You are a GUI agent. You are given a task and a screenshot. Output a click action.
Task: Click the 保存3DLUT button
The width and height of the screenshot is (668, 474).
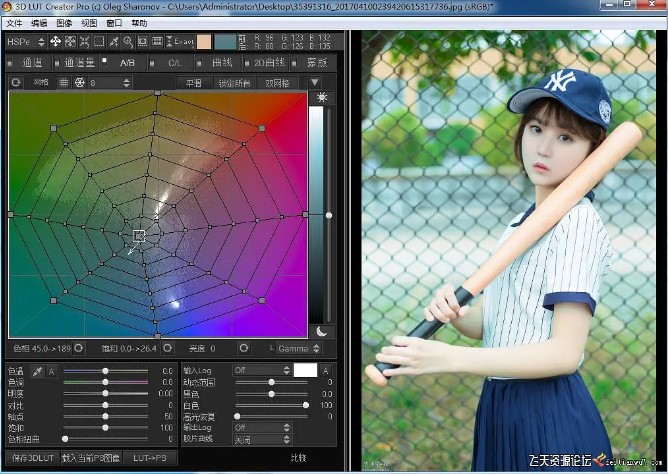tap(33, 458)
